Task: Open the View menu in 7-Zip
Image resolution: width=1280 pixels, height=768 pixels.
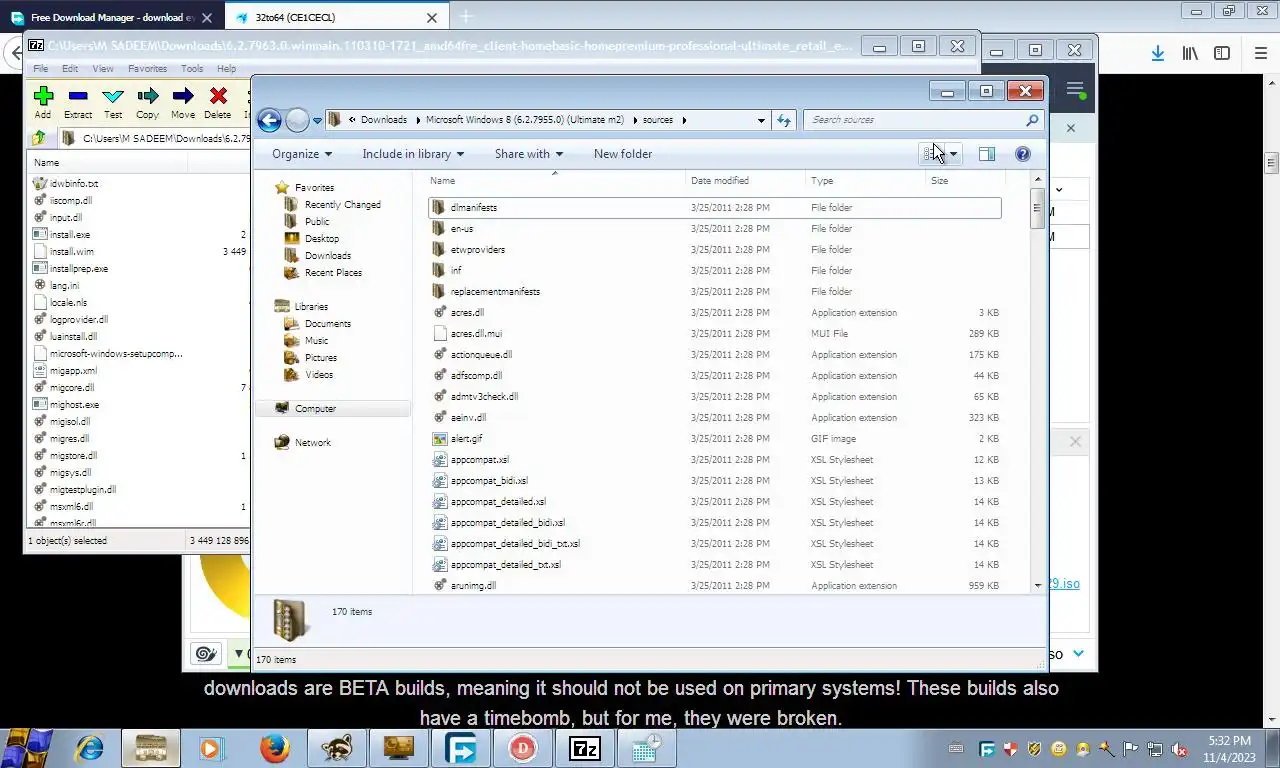Action: 103,69
